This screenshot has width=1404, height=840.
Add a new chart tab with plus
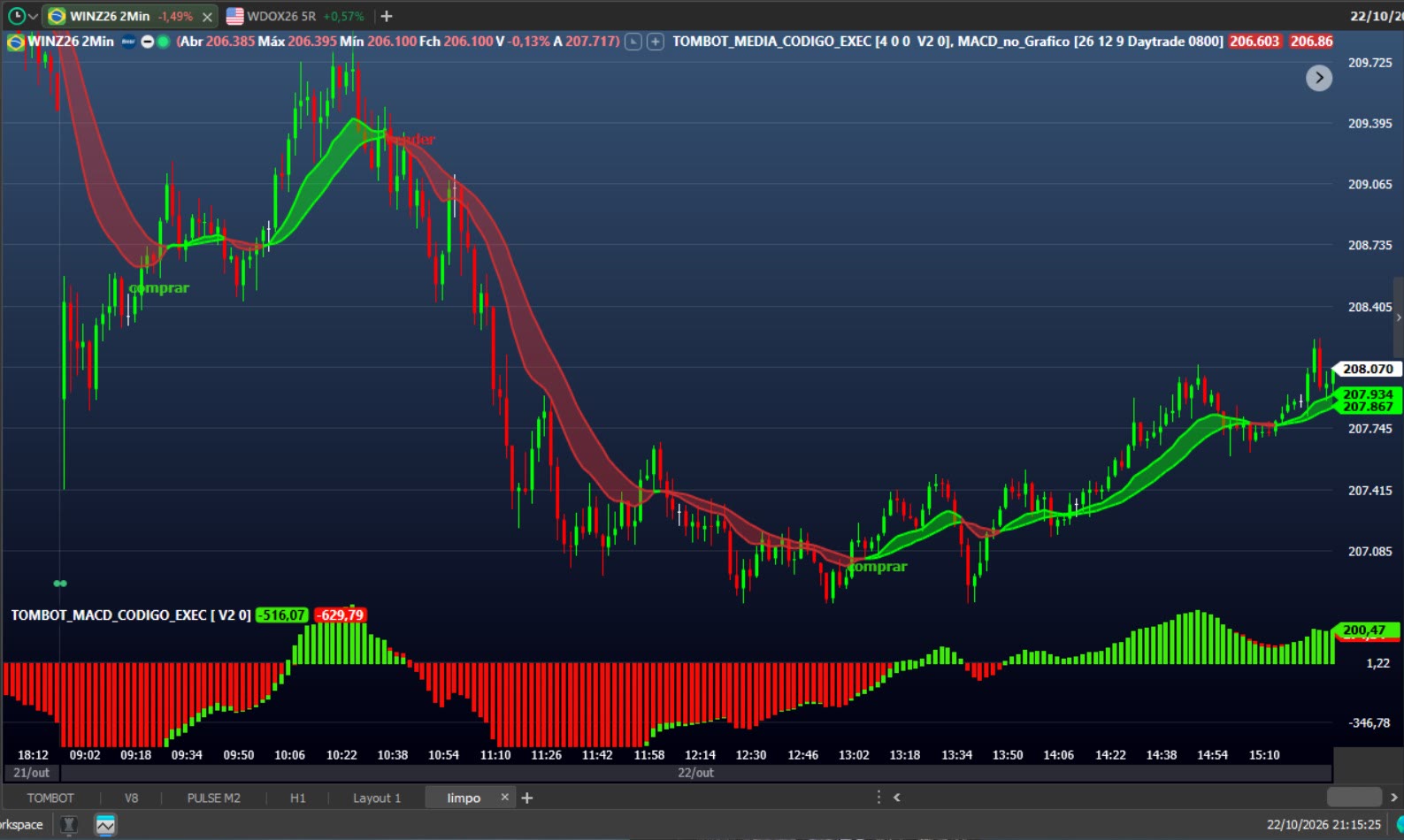click(x=386, y=16)
